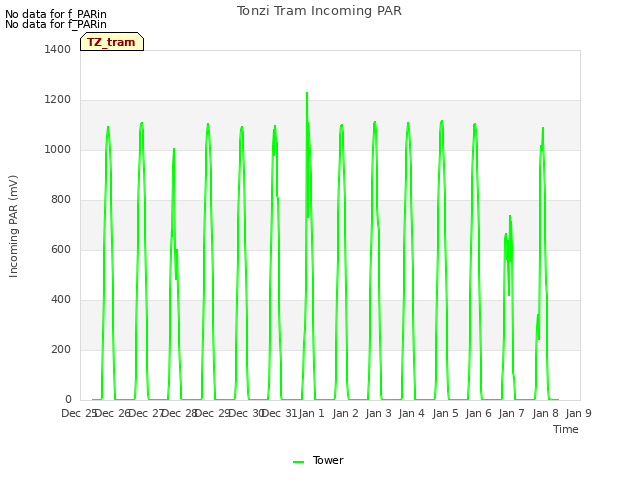
Task: Click the 400 y-axis tick label
Action: click(61, 300)
